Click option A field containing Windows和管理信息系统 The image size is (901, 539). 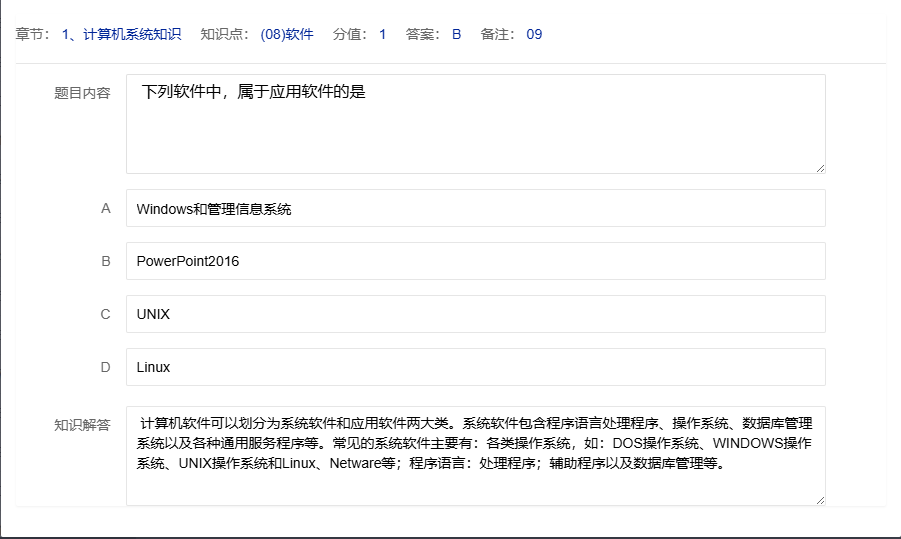point(475,209)
